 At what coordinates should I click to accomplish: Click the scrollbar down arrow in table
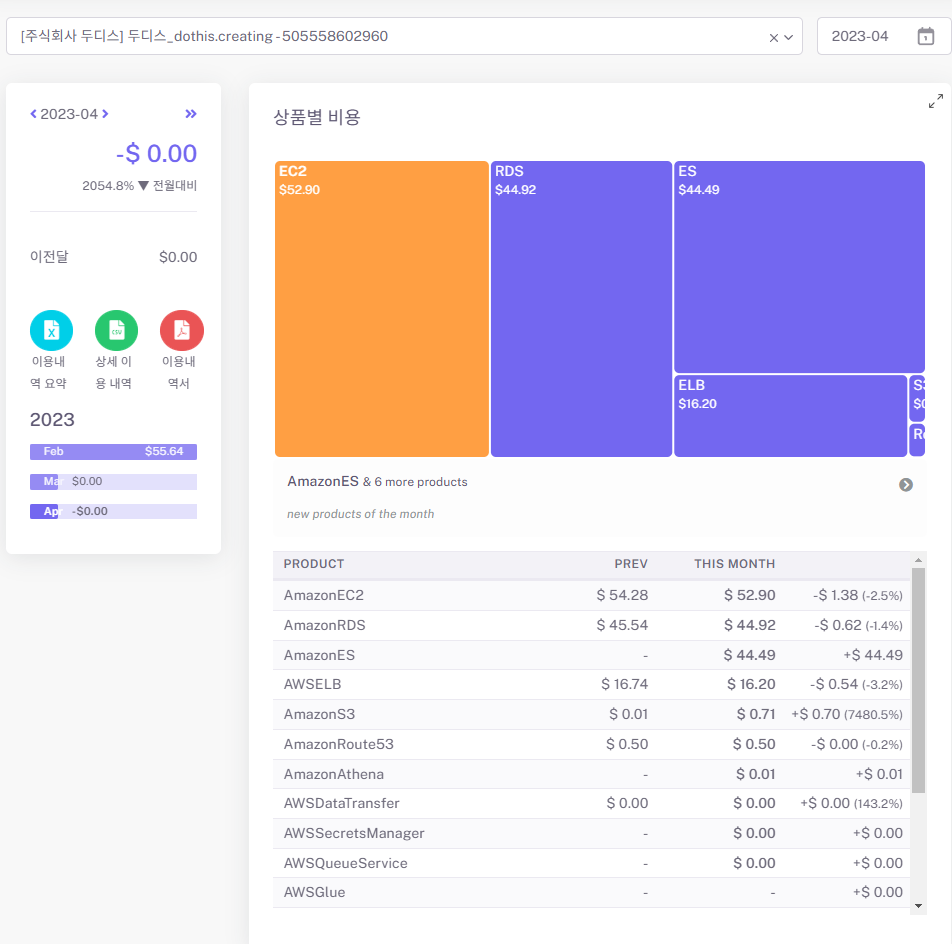coord(918,906)
